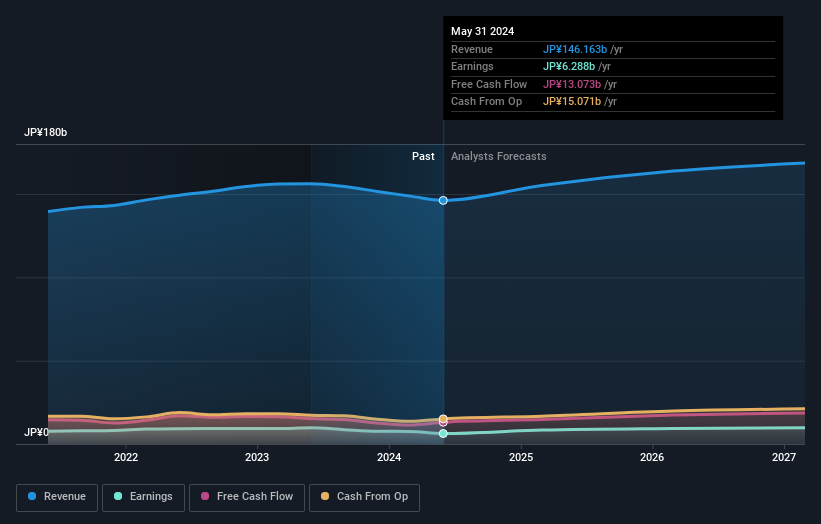Toggle the Free Cash Flow legend button

(247, 497)
